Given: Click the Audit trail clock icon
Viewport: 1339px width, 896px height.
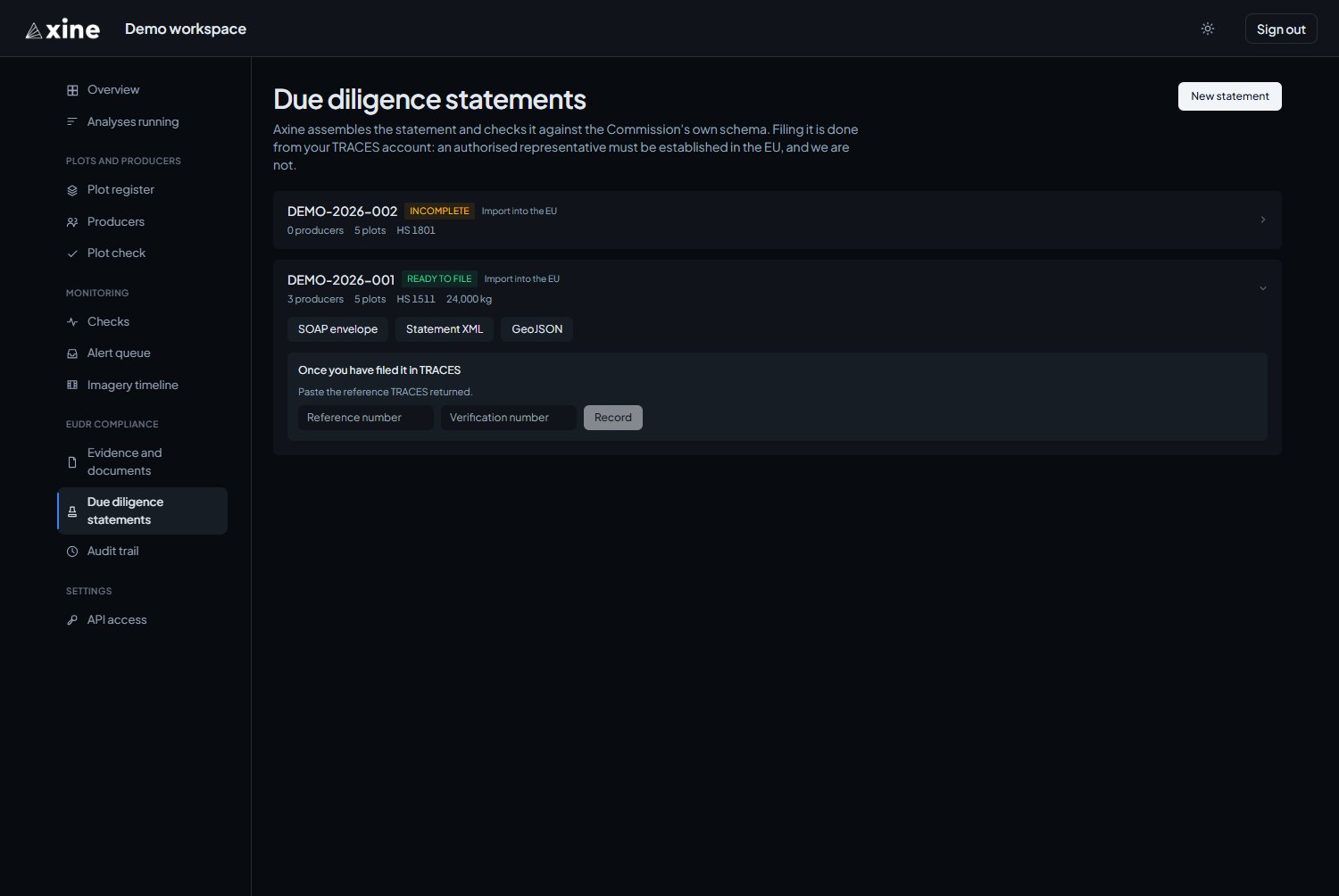Looking at the screenshot, I should coord(72,552).
